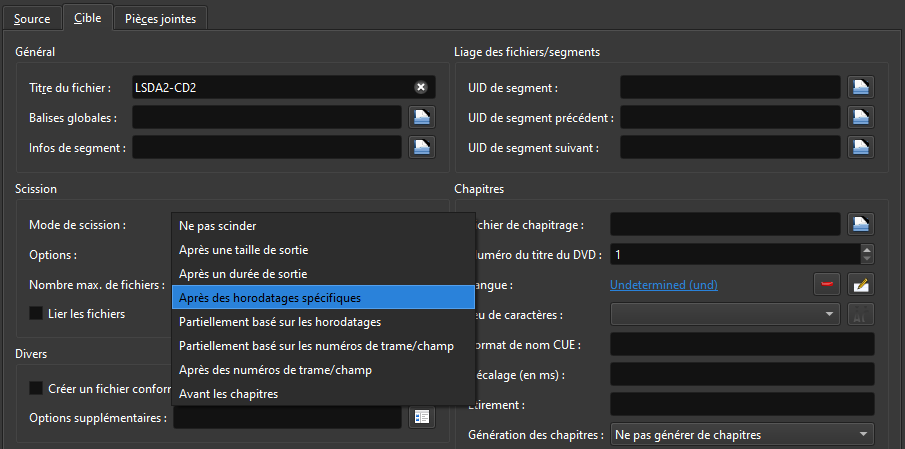Increase the DVD title number
Image resolution: width=905 pixels, height=449 pixels.
[867, 249]
